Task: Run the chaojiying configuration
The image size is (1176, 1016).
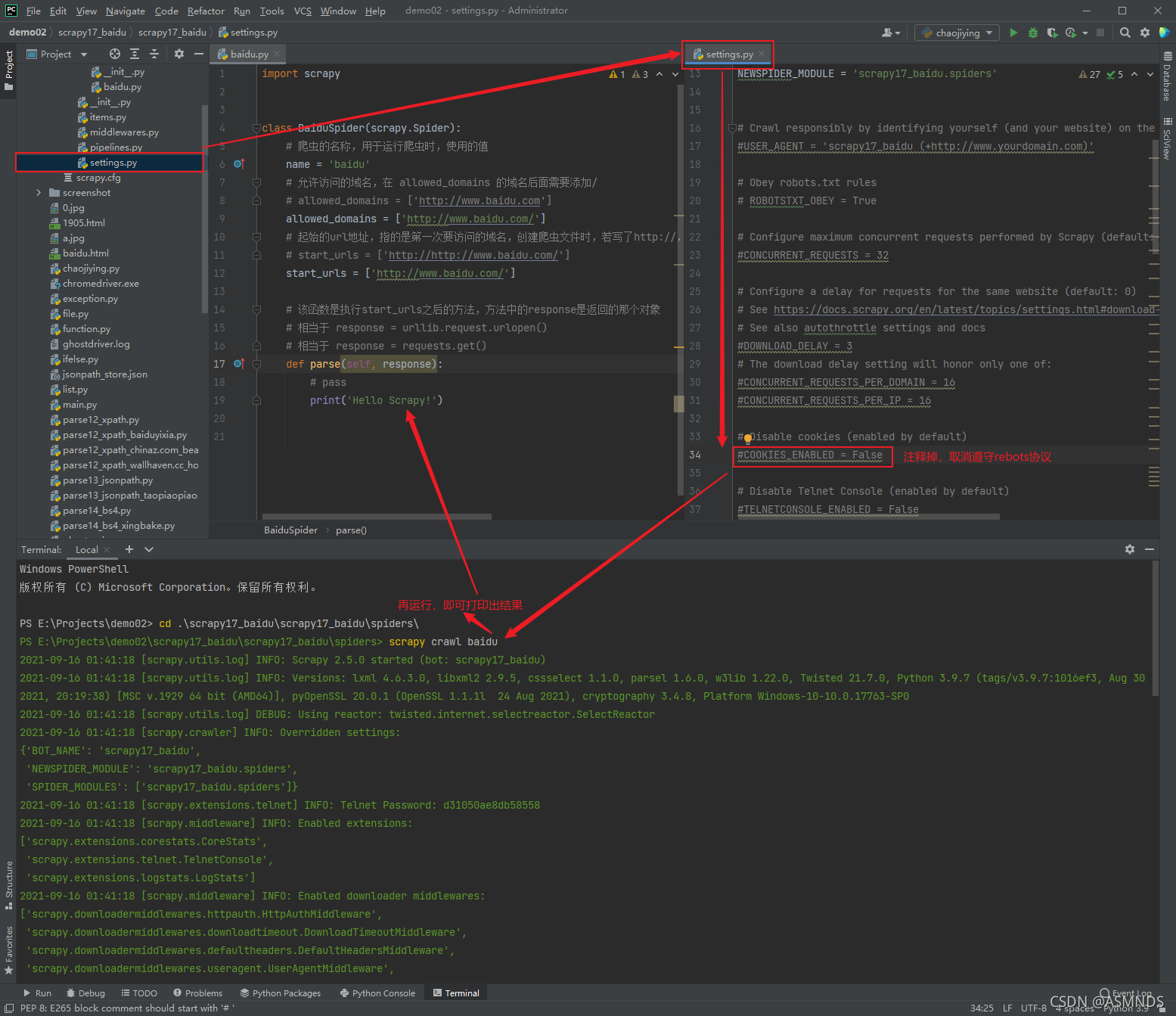Action: 1013,33
